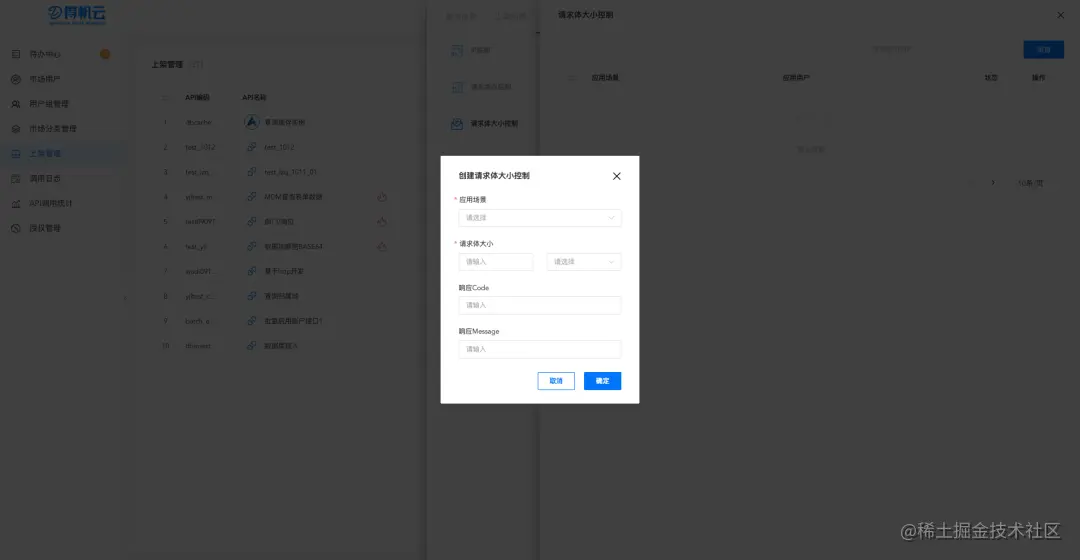Click the test_1012 API code cell
Viewport: 1080px width, 560px height.
200,147
